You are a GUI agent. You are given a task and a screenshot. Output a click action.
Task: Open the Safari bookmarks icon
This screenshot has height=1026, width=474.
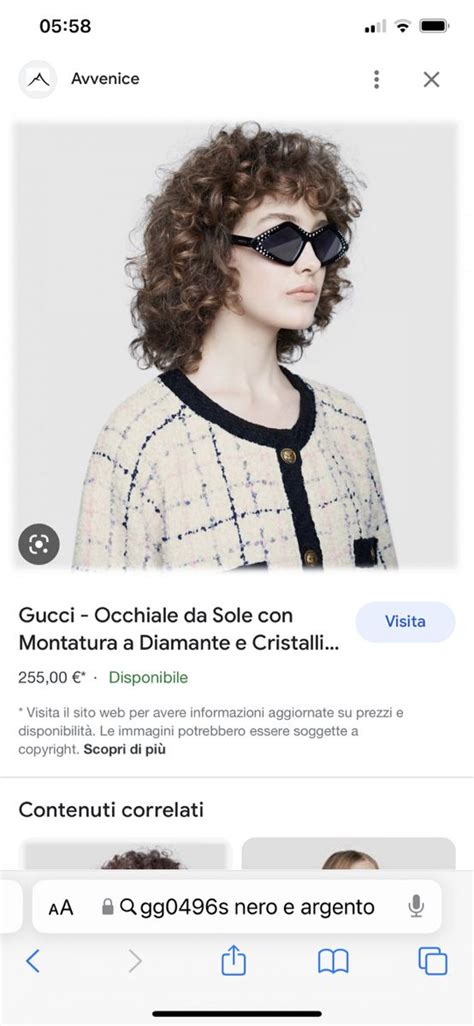pyautogui.click(x=333, y=961)
